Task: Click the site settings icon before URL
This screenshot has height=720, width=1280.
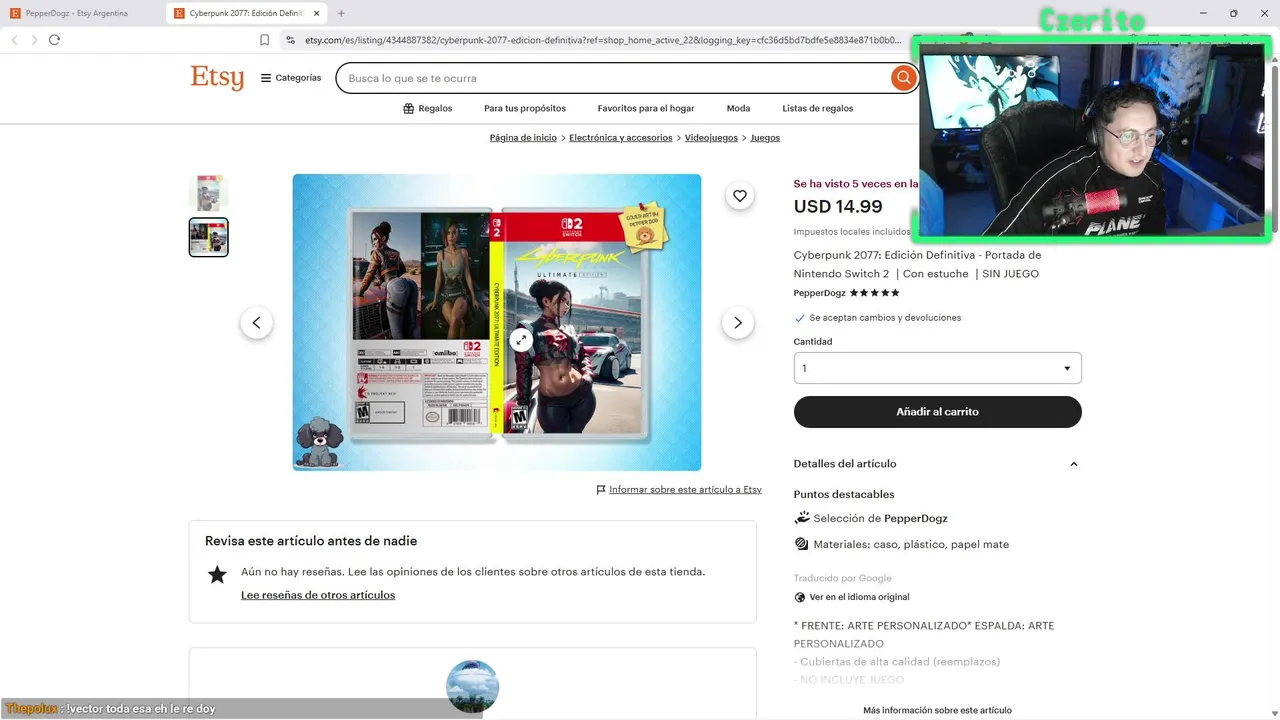Action: tap(290, 40)
